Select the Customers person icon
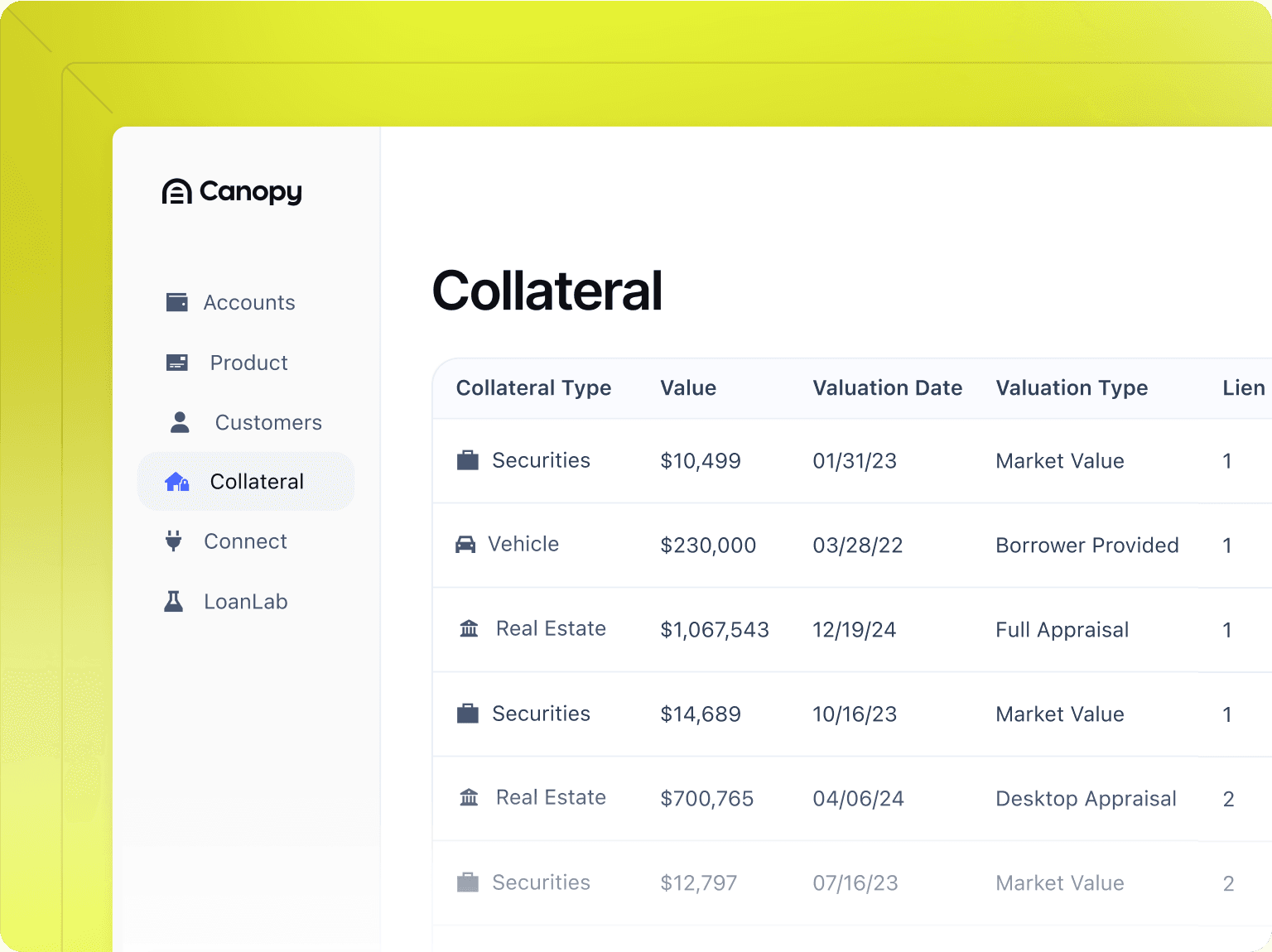The width and height of the screenshot is (1272, 952). [177, 421]
